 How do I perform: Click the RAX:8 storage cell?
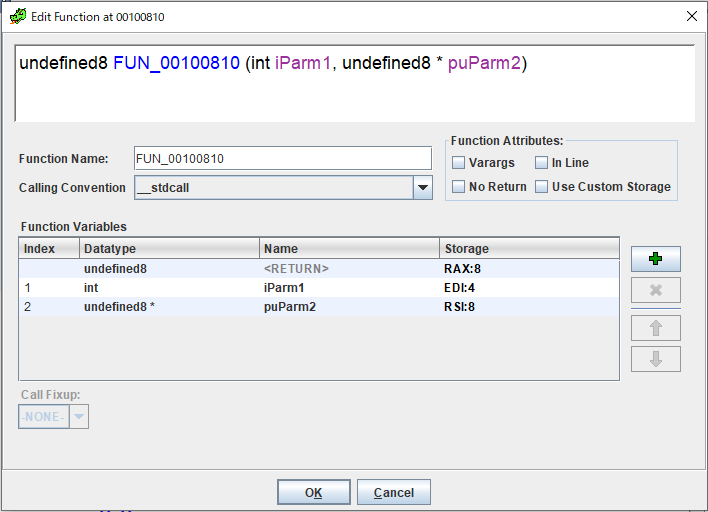point(529,269)
